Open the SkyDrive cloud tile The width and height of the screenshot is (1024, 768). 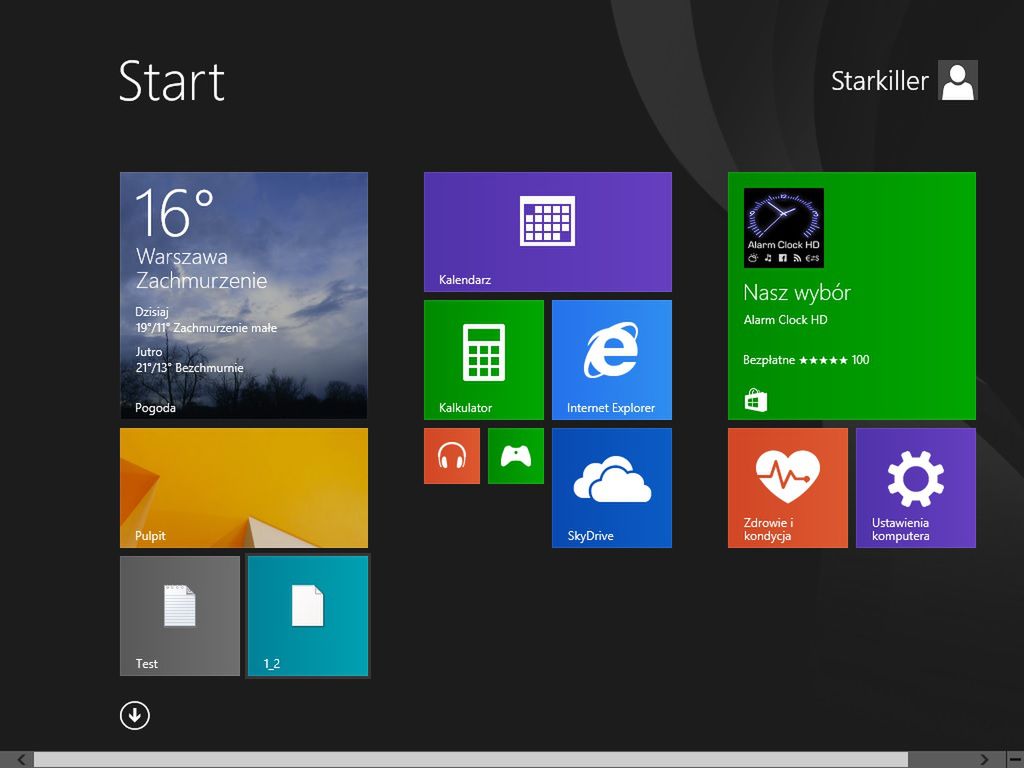pyautogui.click(x=611, y=488)
